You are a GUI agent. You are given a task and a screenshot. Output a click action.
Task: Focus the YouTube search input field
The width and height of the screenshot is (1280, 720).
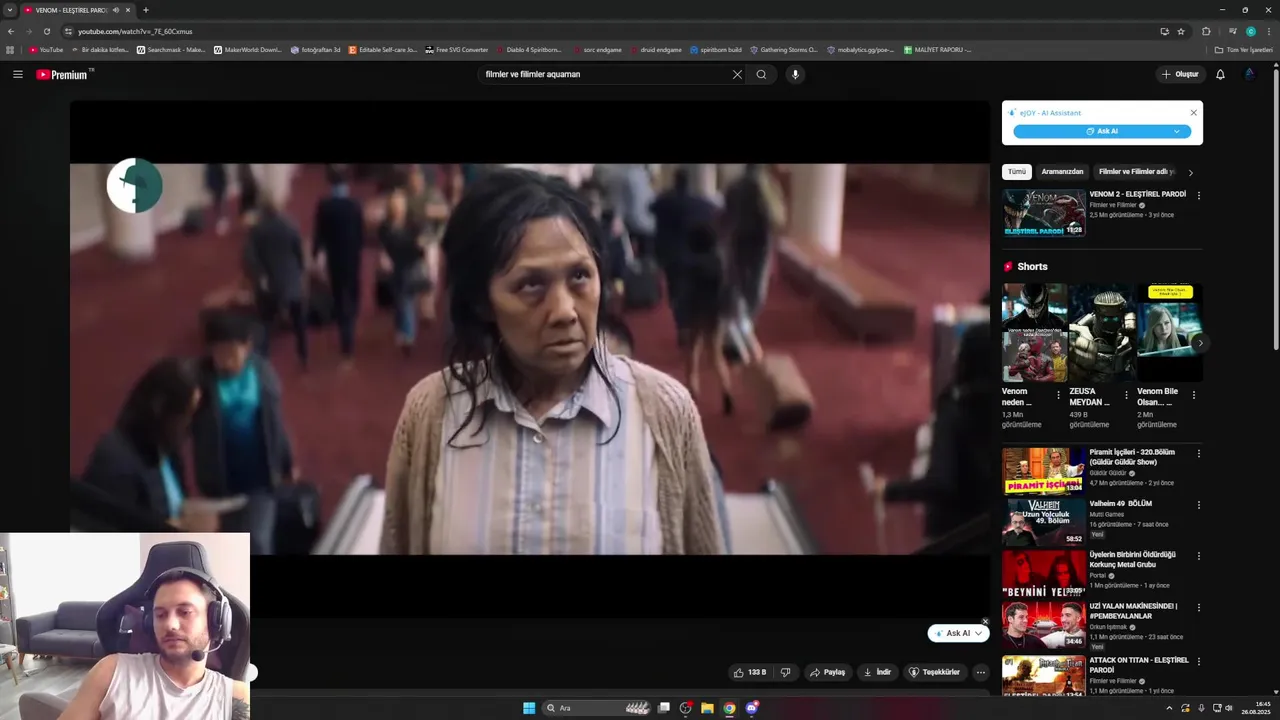pyautogui.click(x=604, y=74)
